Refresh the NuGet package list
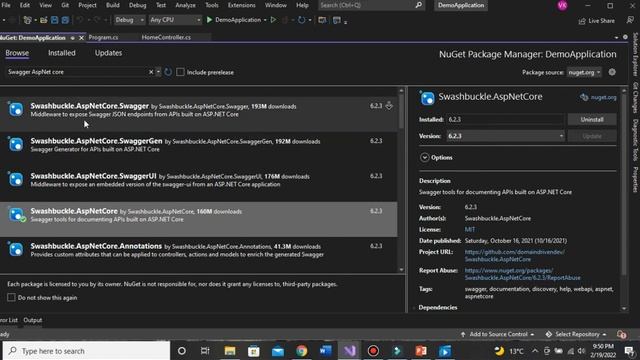Image resolution: width=640 pixels, height=360 pixels. (168, 72)
